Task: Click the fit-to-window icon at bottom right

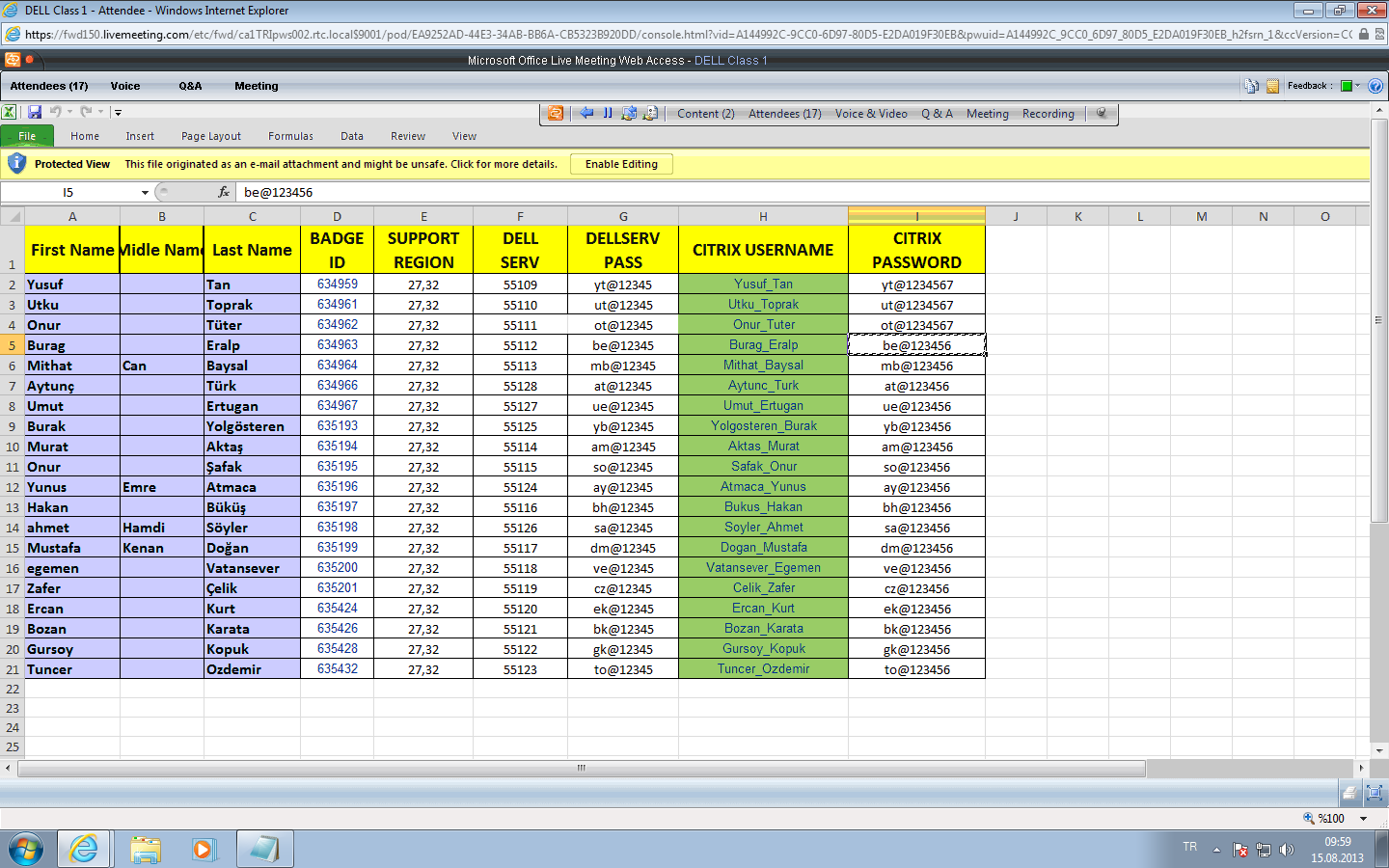Action: pyautogui.click(x=1375, y=793)
